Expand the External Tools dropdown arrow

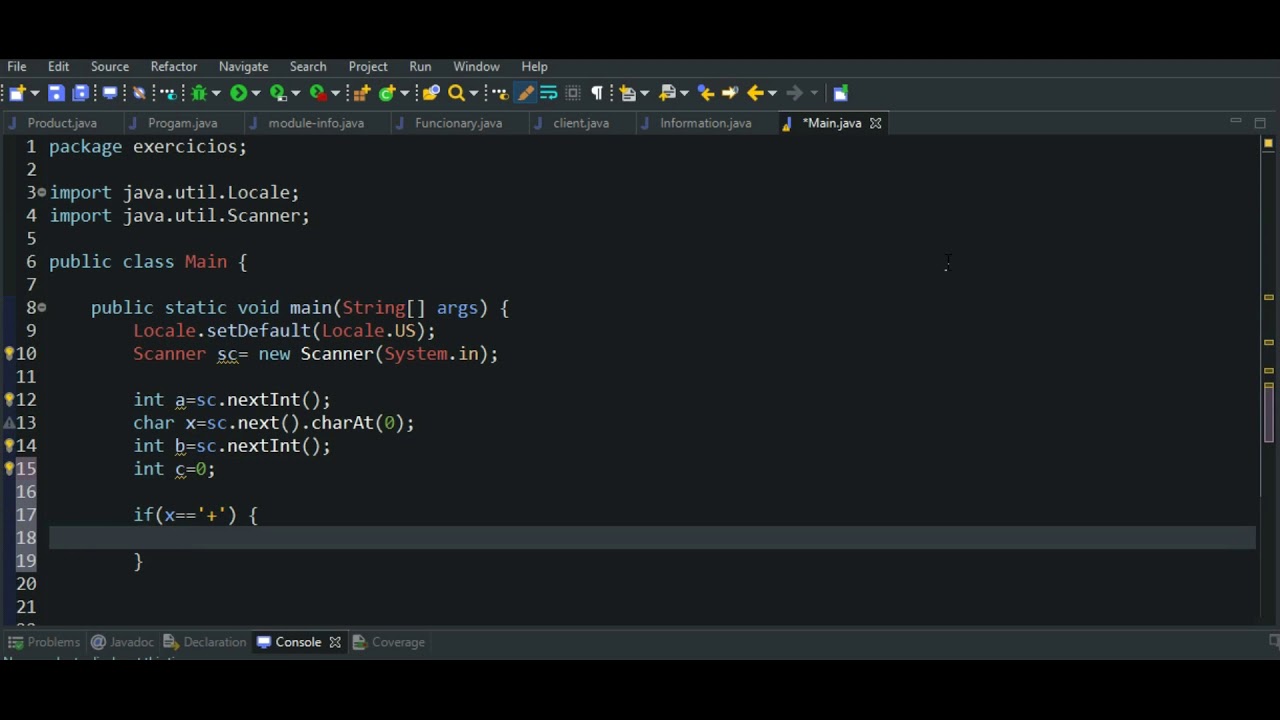[x=335, y=94]
